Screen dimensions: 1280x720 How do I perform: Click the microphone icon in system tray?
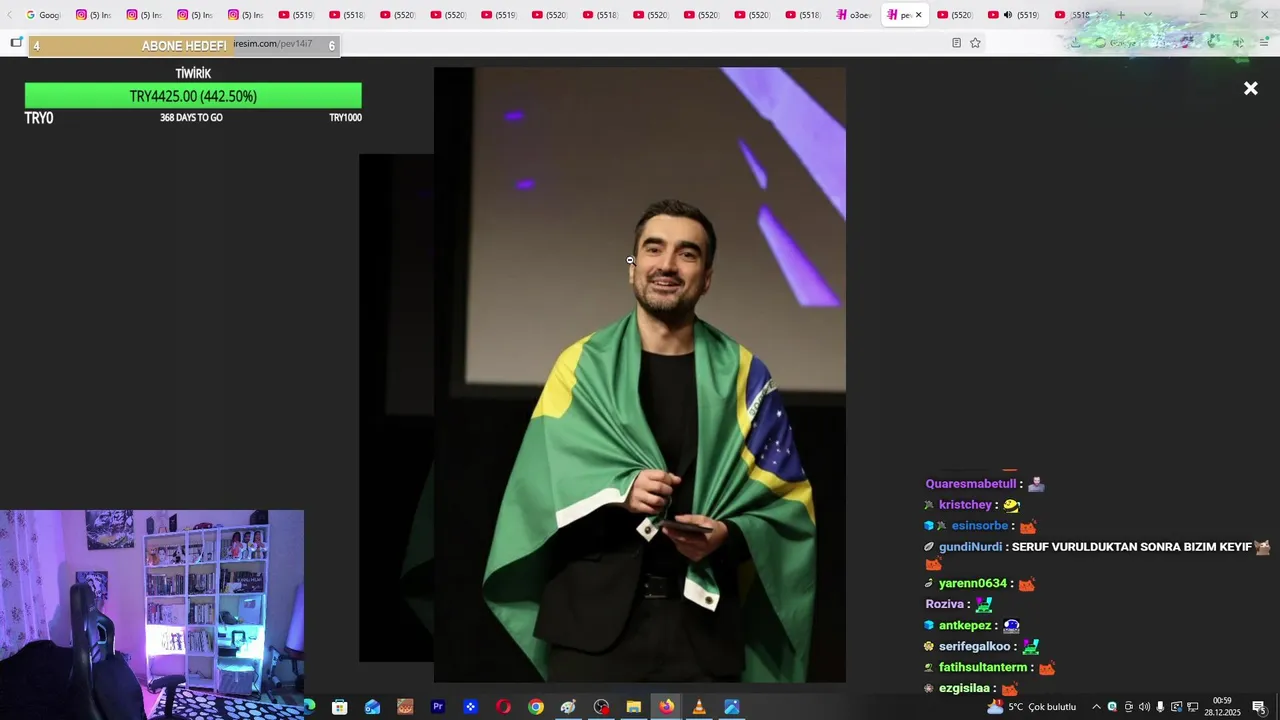[x=1160, y=707]
